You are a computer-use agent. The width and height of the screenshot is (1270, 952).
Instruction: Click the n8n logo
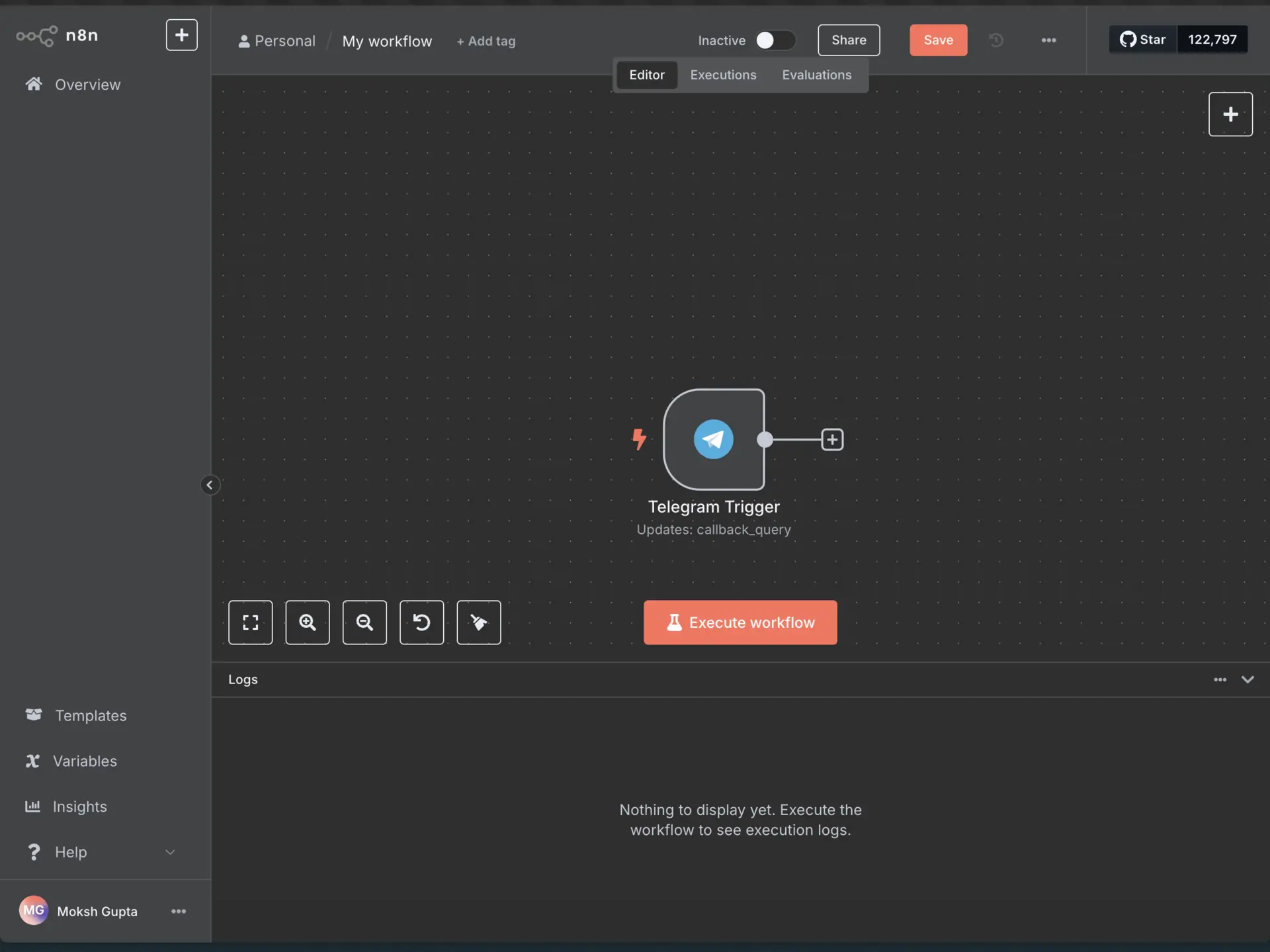point(57,35)
